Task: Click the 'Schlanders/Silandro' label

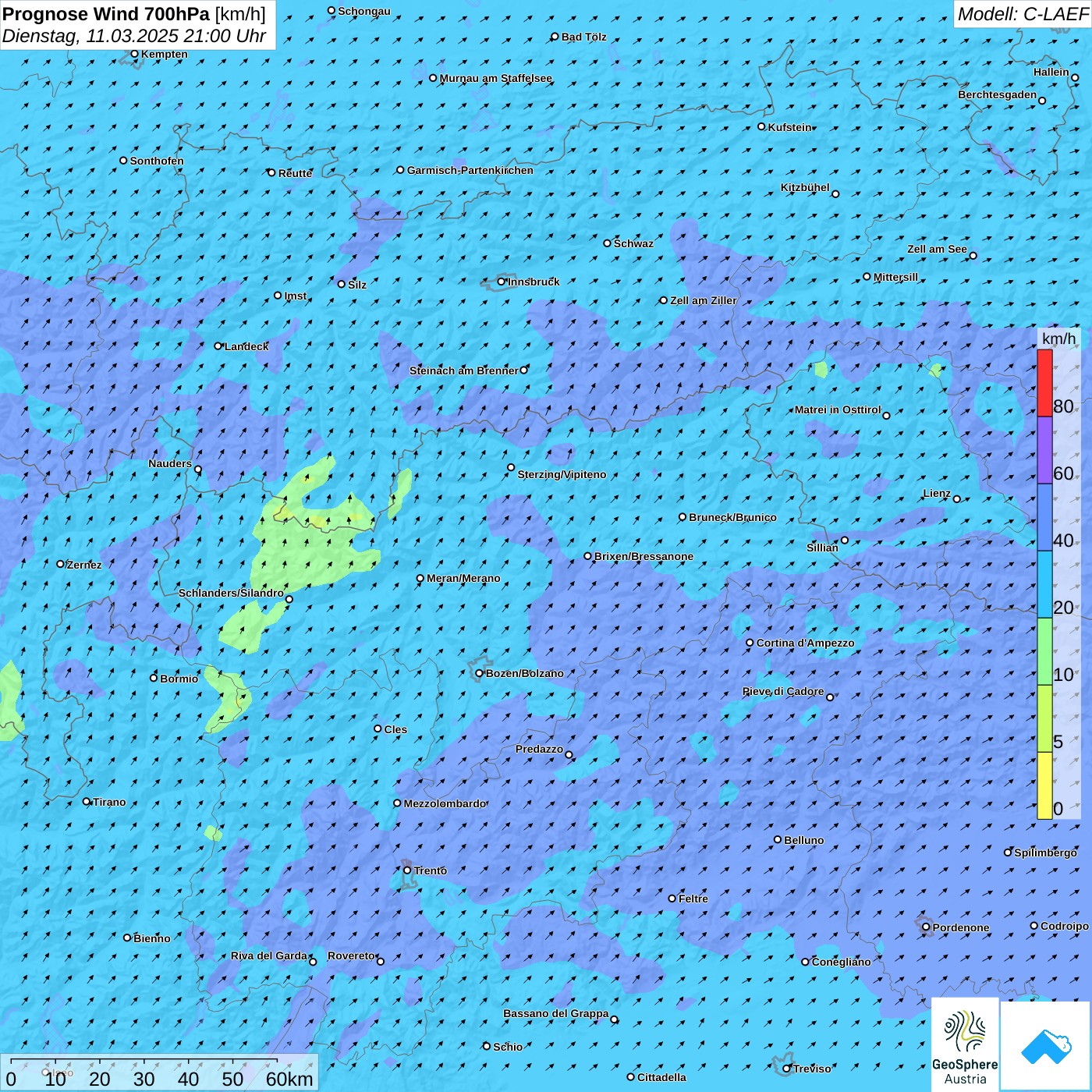Action: pos(231,593)
